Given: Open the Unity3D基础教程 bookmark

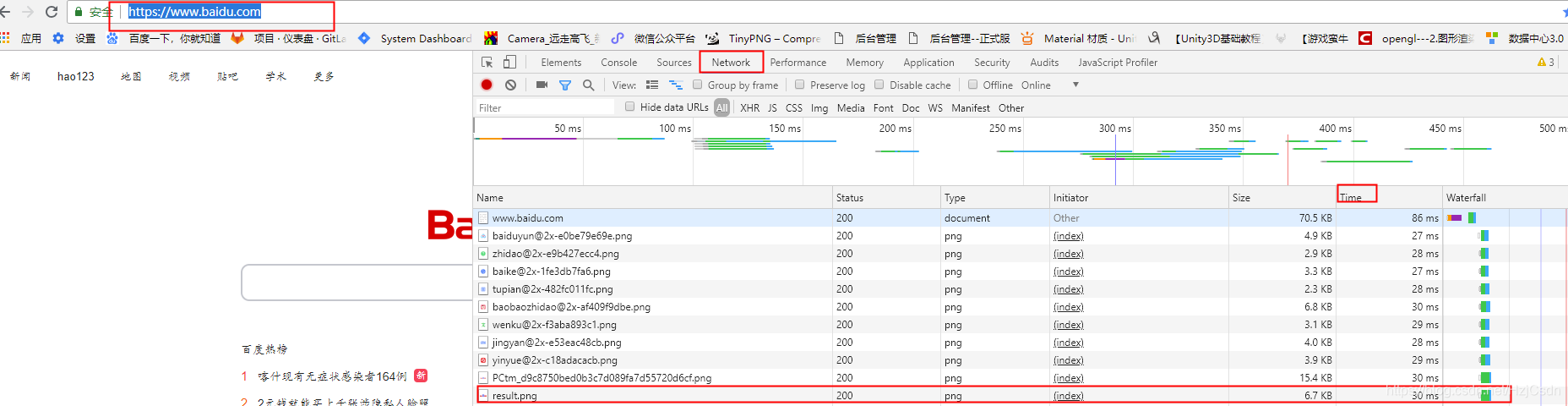Looking at the screenshot, I should click(x=1205, y=38).
